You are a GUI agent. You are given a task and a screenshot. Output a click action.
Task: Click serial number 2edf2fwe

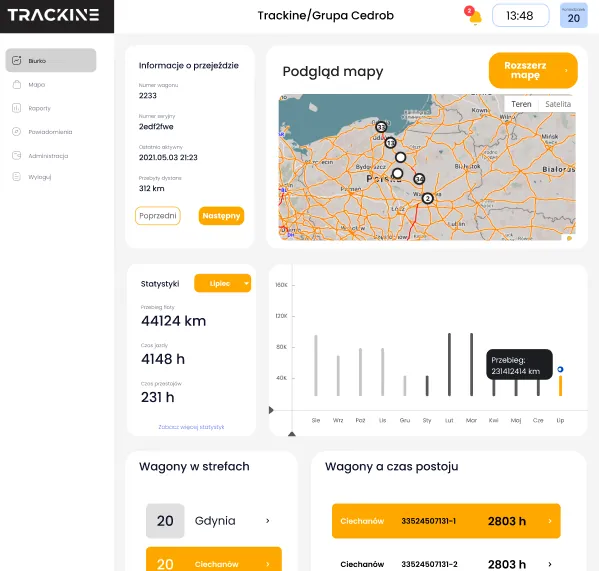click(156, 126)
